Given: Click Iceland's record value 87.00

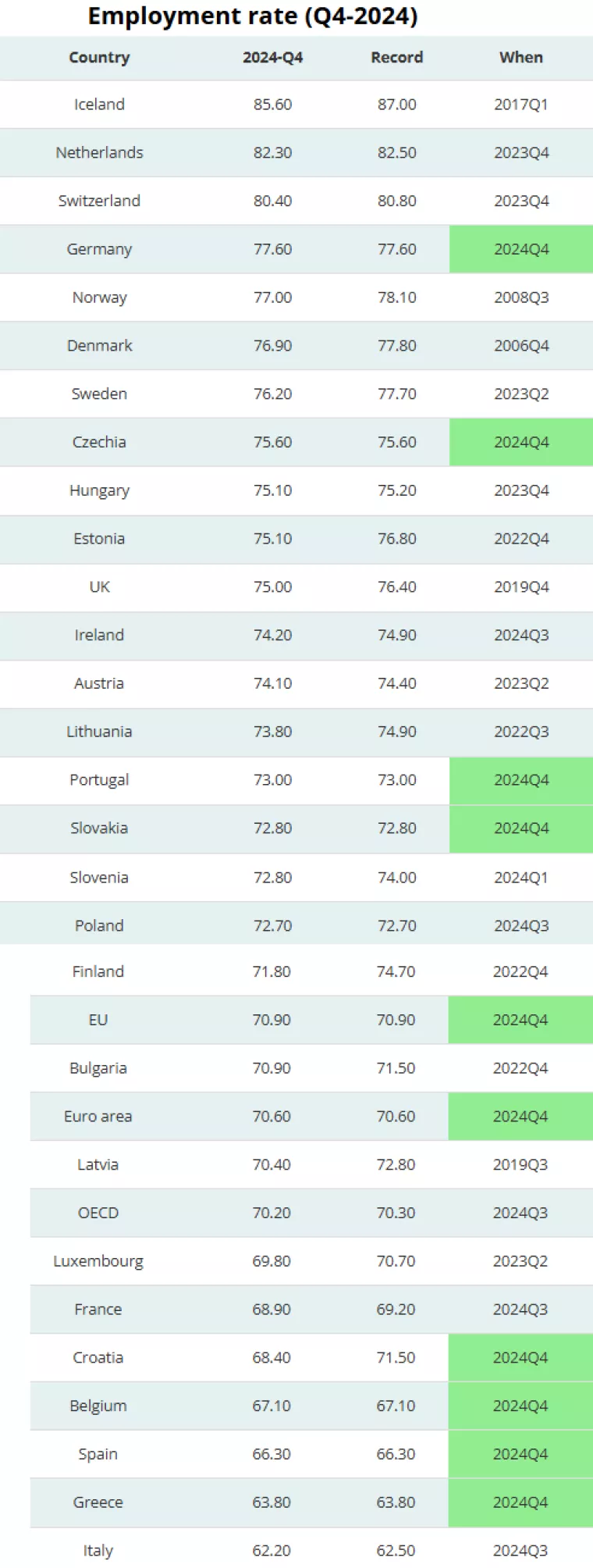Looking at the screenshot, I should coord(396,105).
